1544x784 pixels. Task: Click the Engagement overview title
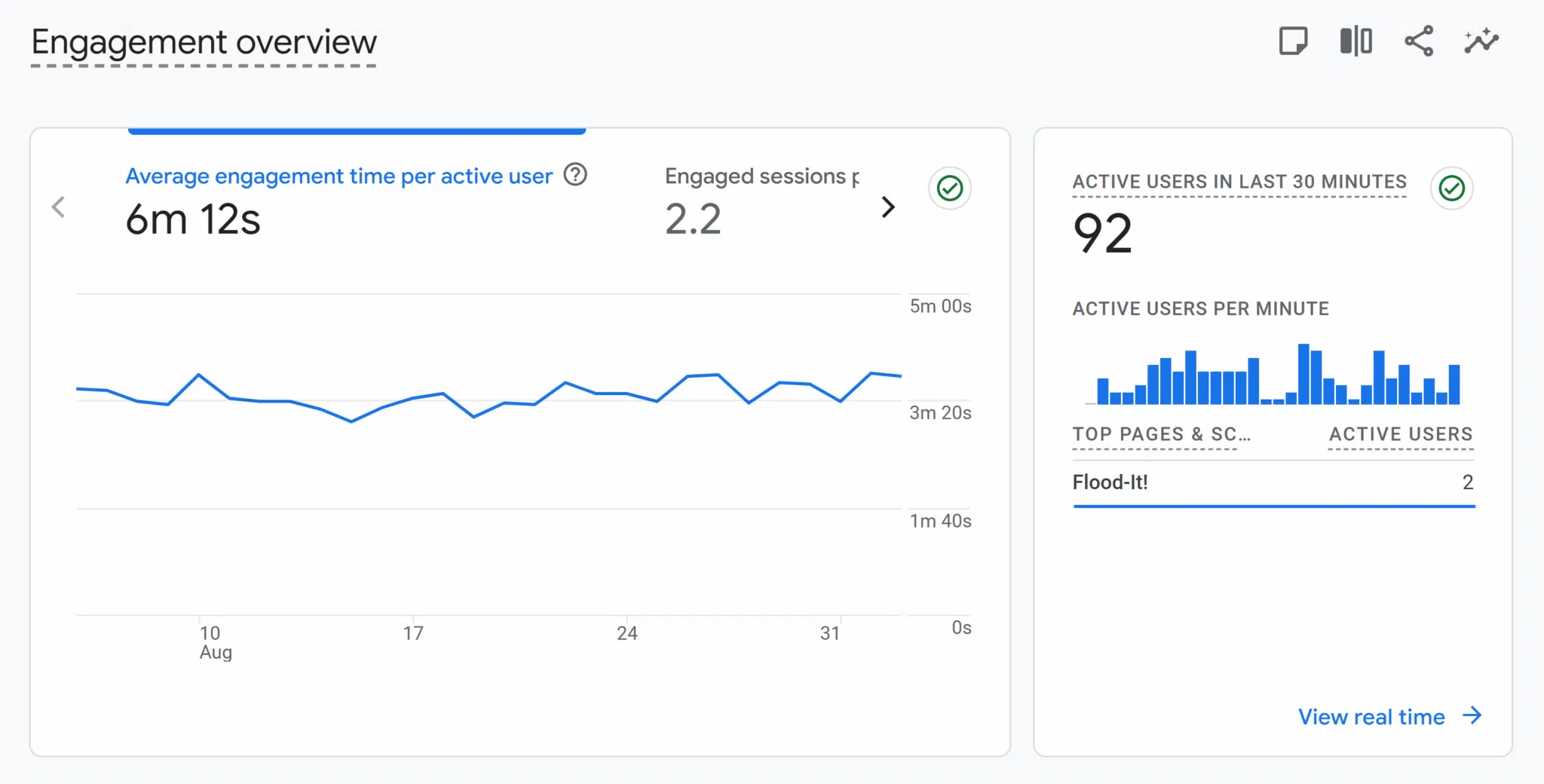(x=204, y=42)
